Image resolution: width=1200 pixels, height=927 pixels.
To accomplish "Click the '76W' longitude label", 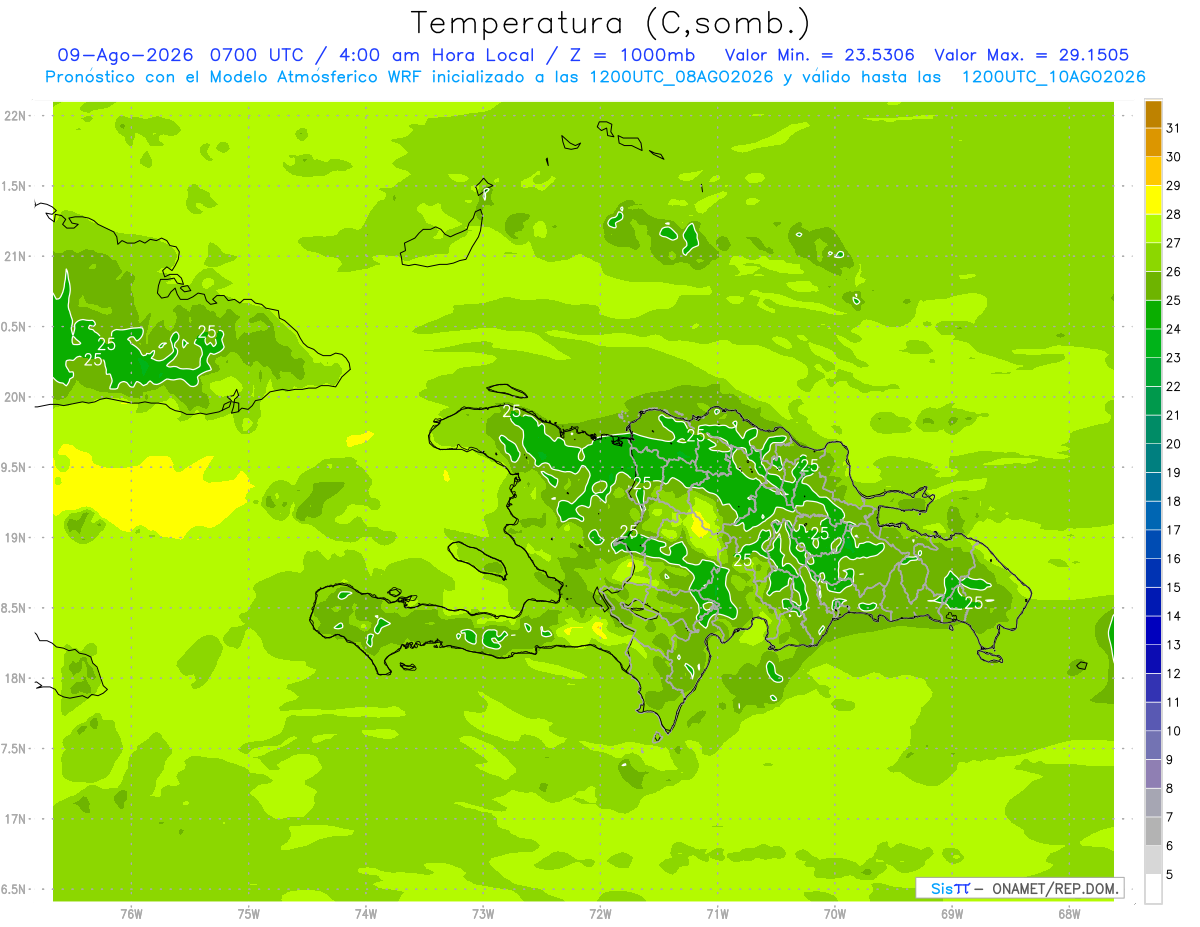I will [131, 914].
